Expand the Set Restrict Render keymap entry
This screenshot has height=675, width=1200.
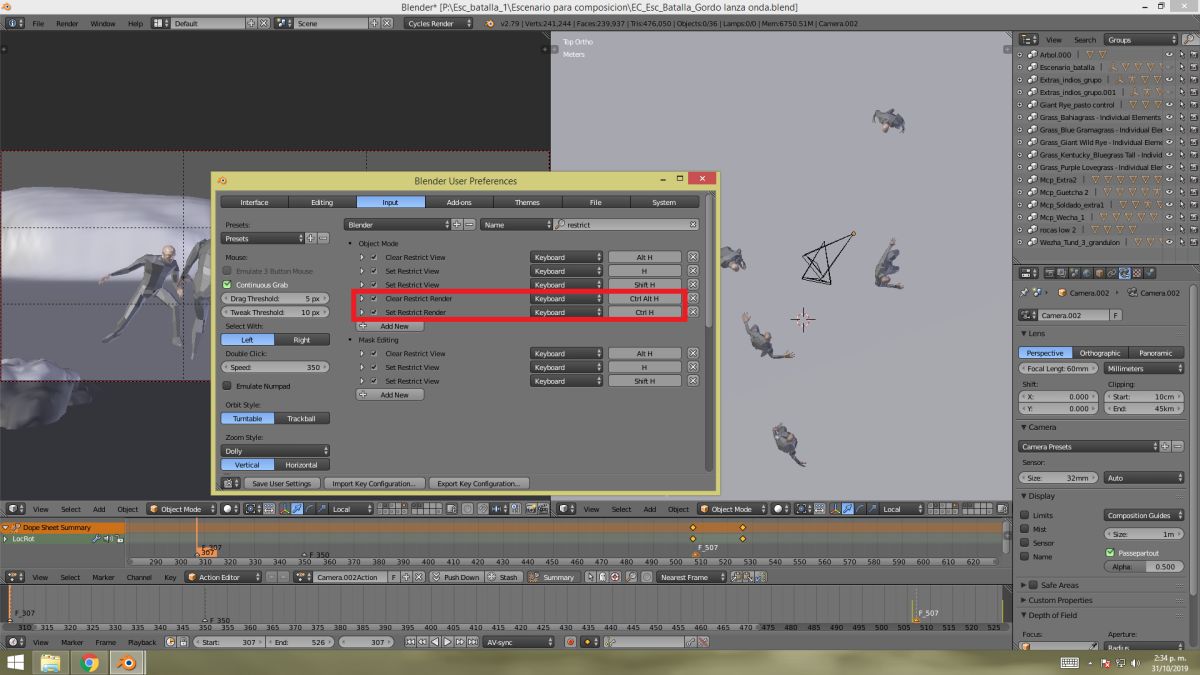362,312
